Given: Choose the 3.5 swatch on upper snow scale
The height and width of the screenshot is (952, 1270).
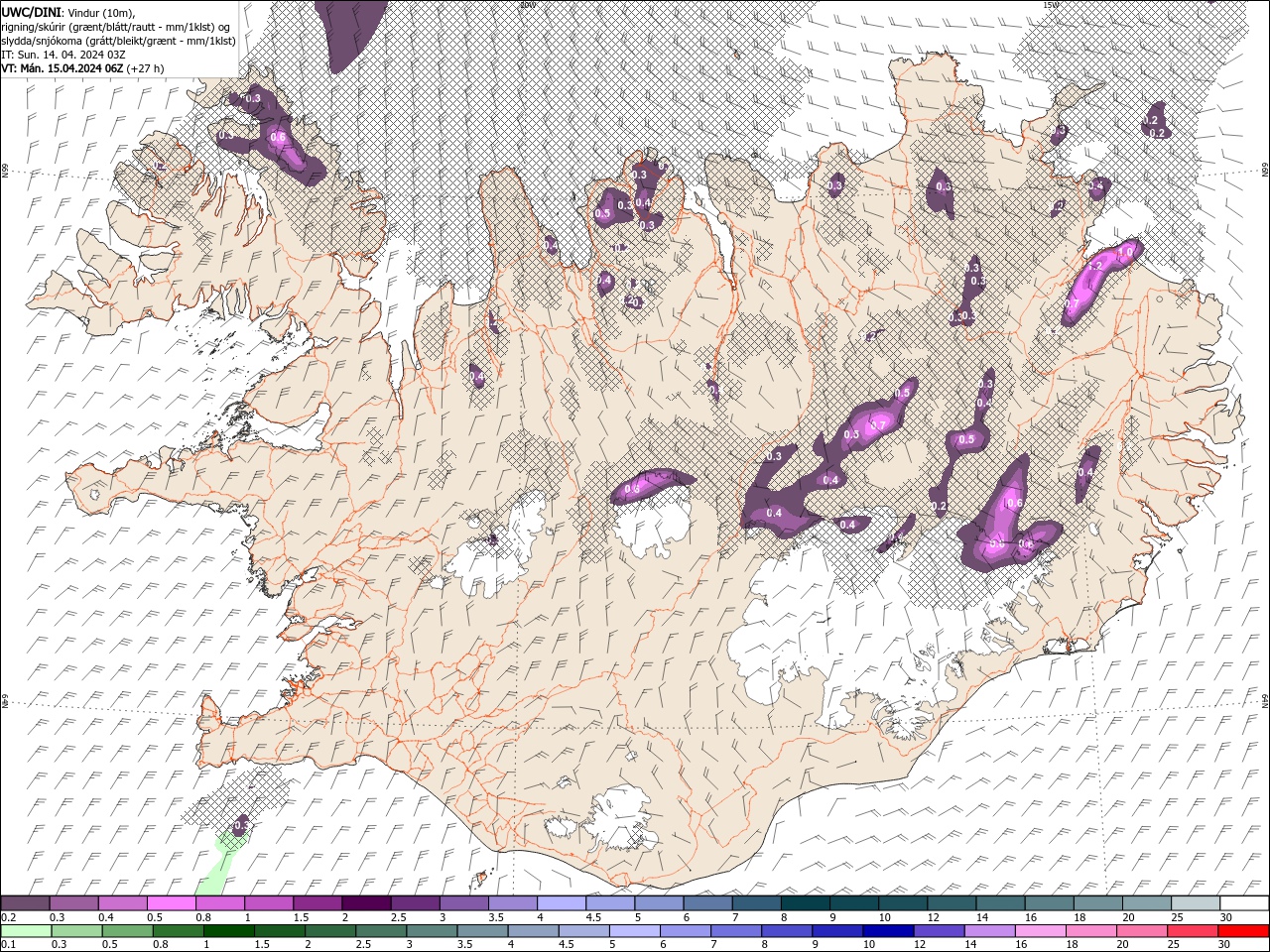Looking at the screenshot, I should (512, 903).
